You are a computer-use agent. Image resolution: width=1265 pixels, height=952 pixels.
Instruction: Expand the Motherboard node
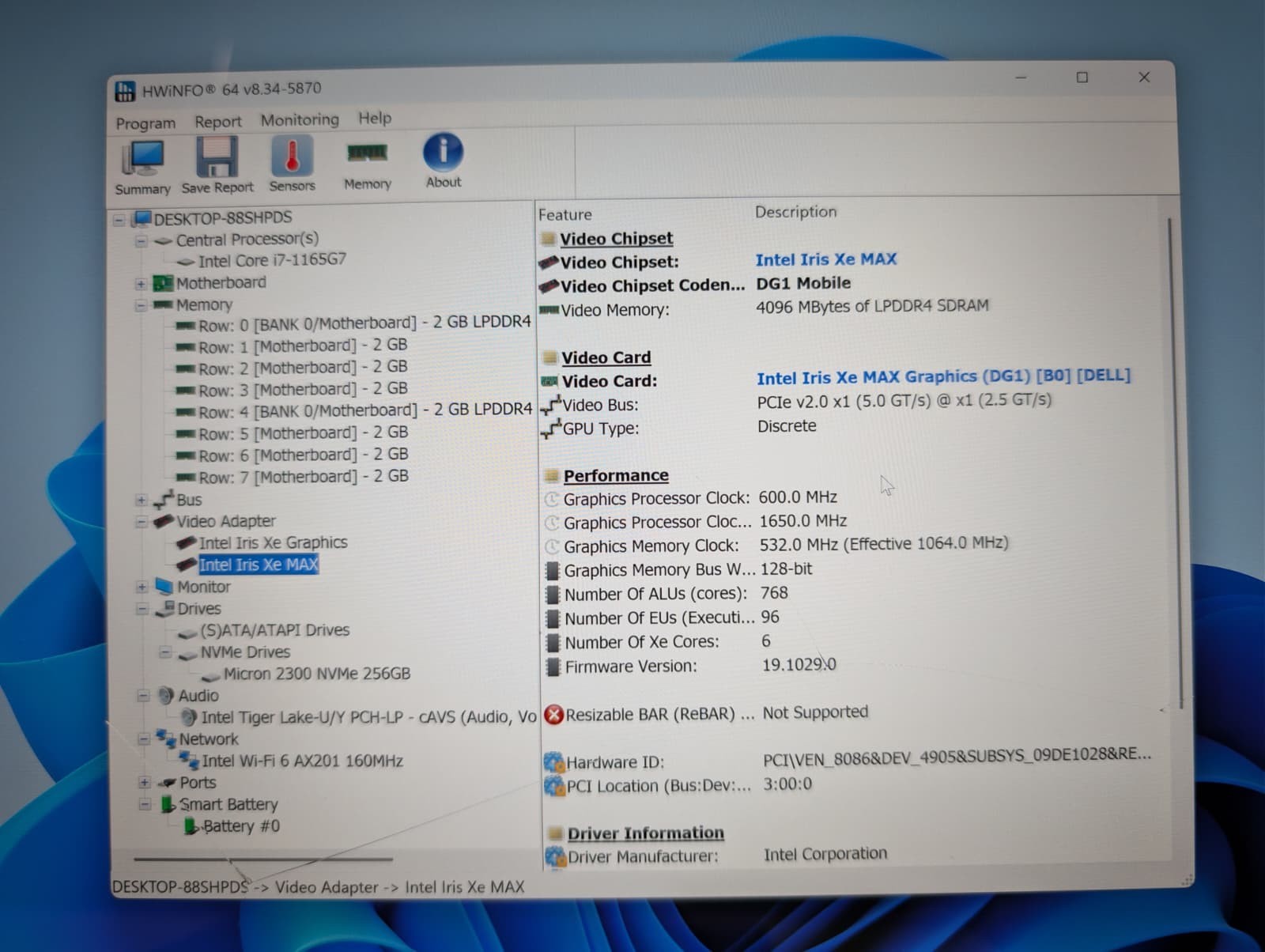tap(141, 284)
